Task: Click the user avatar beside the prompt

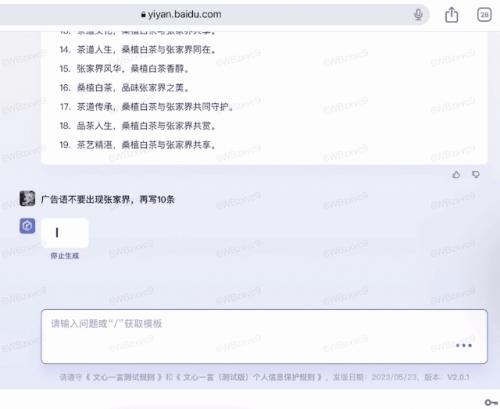Action: pos(27,199)
